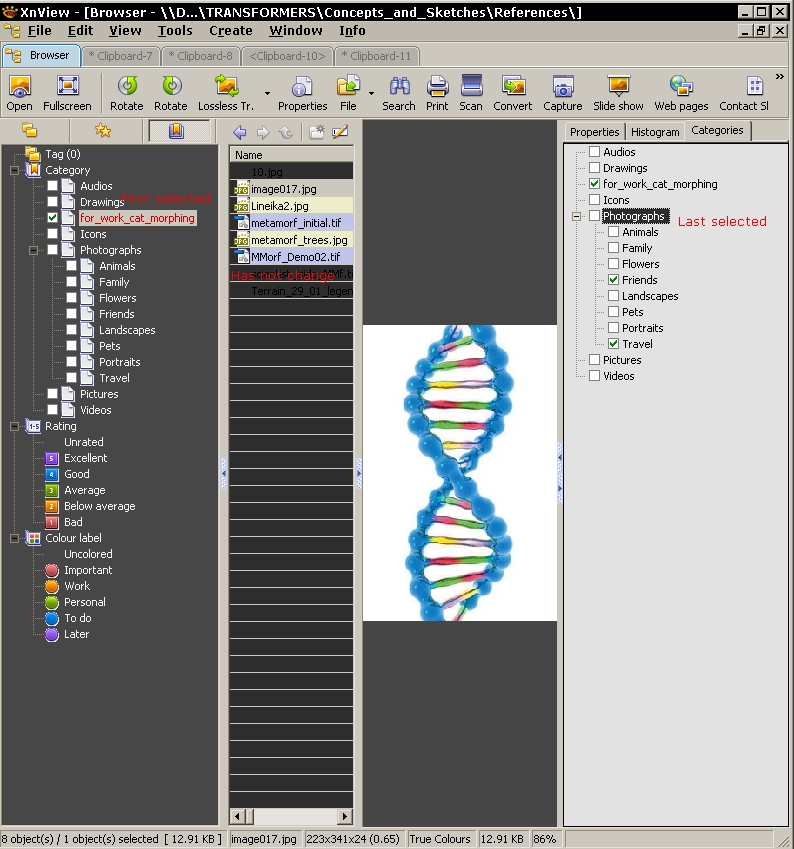The width and height of the screenshot is (794, 849).
Task: Open the File toolbar dropdown arrow
Action: tap(371, 94)
